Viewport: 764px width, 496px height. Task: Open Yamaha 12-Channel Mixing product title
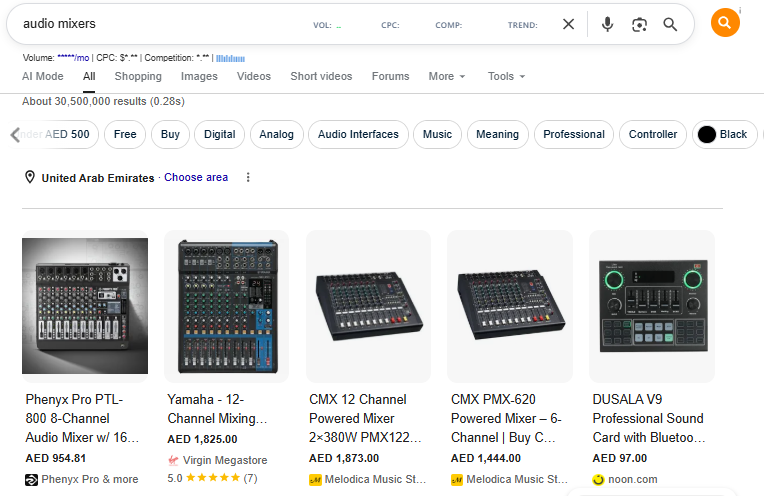[217, 409]
